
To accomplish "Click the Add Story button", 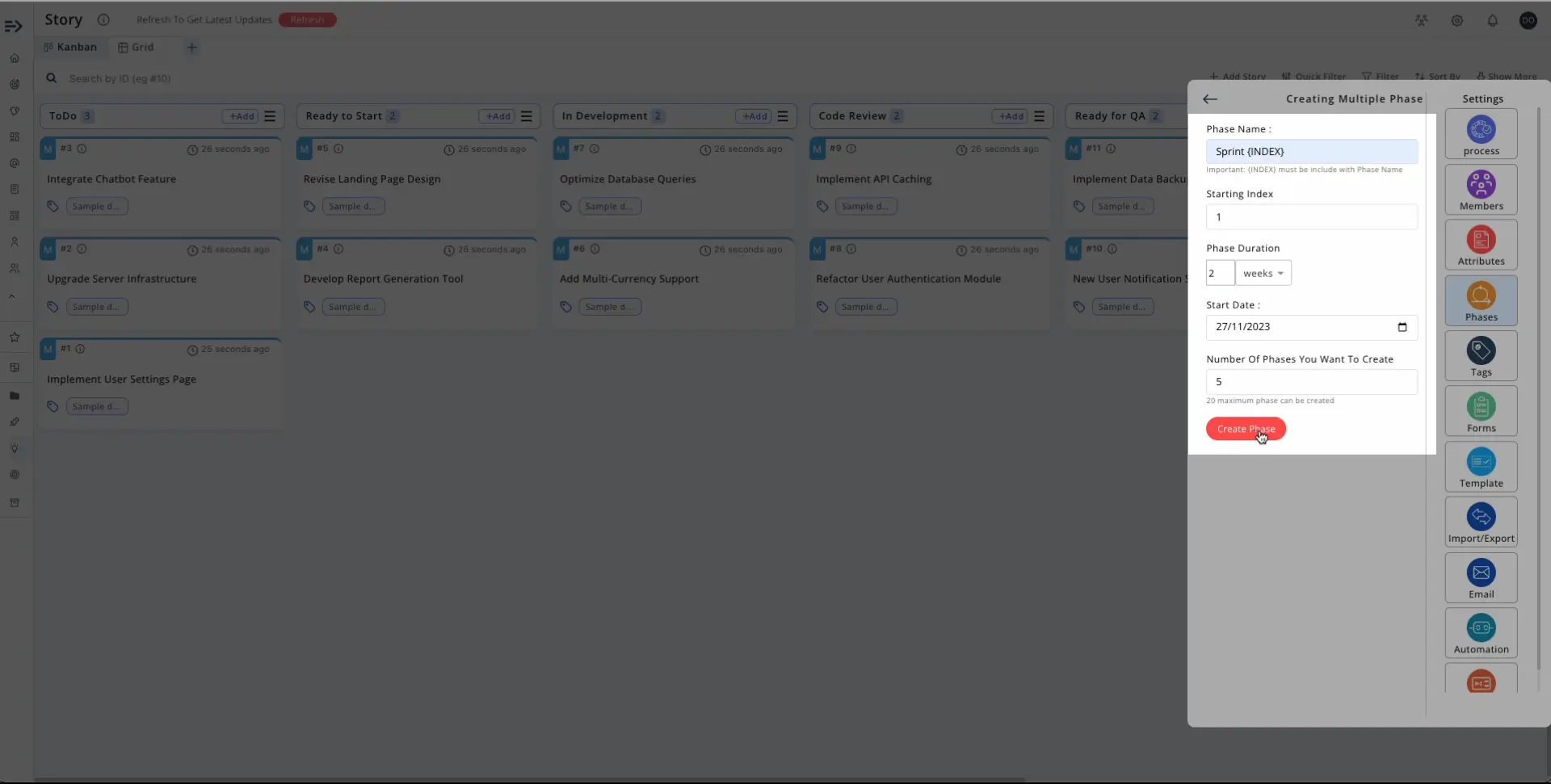I will pyautogui.click(x=1237, y=77).
